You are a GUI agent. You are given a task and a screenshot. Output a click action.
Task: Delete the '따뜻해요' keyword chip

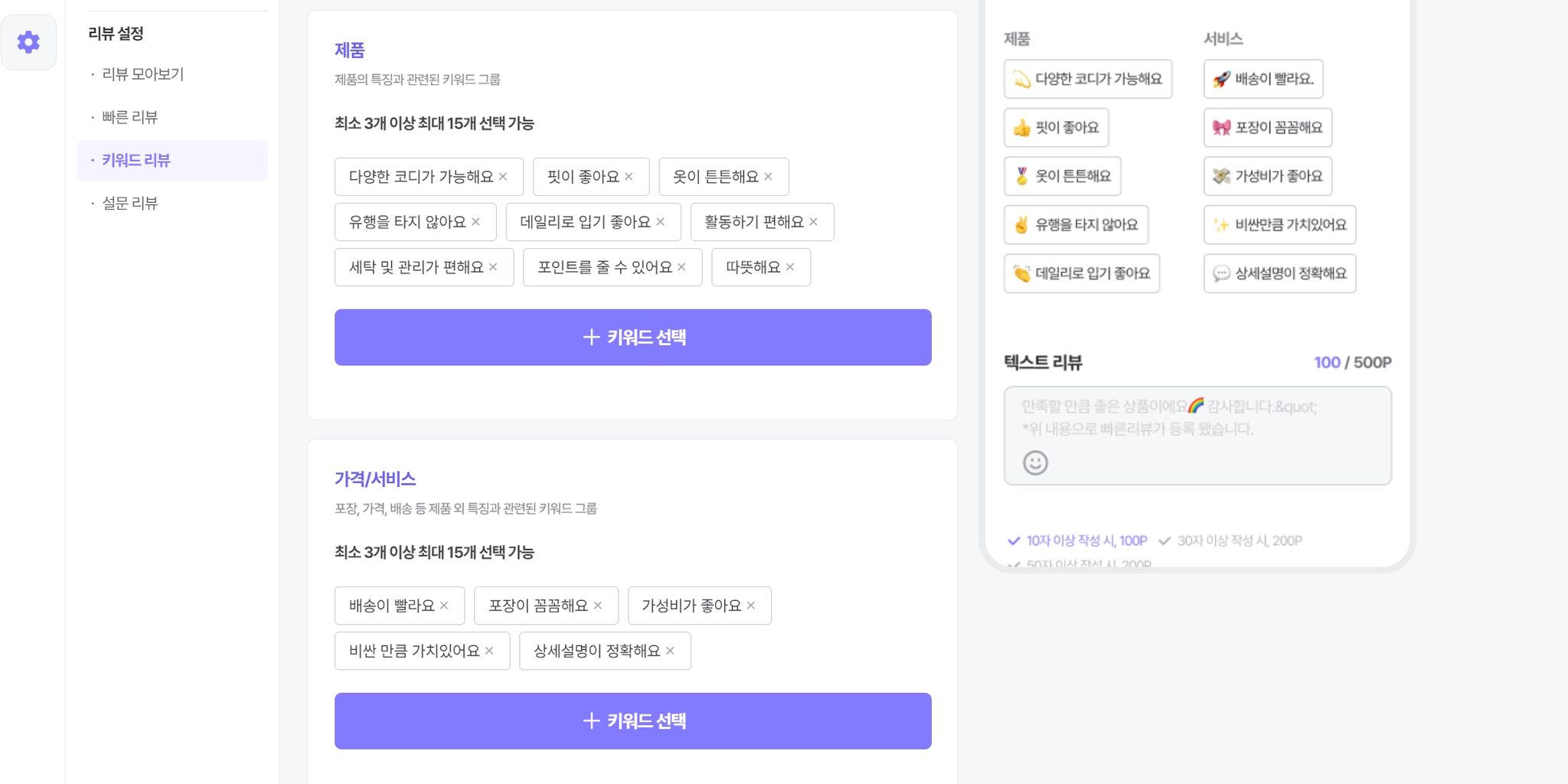coord(790,267)
